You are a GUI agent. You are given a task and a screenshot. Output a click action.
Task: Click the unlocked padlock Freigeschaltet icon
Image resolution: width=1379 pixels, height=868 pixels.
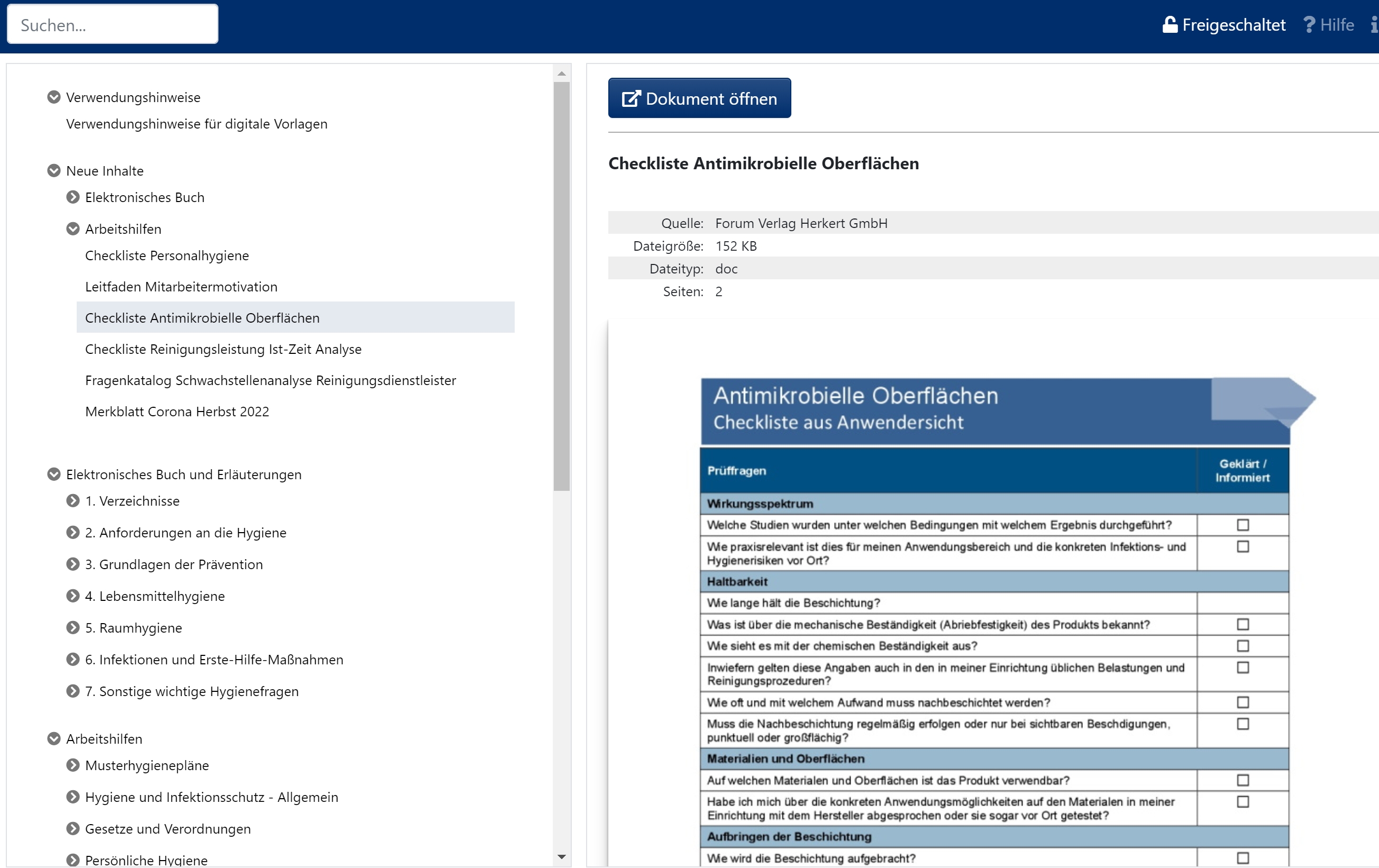[1170, 25]
